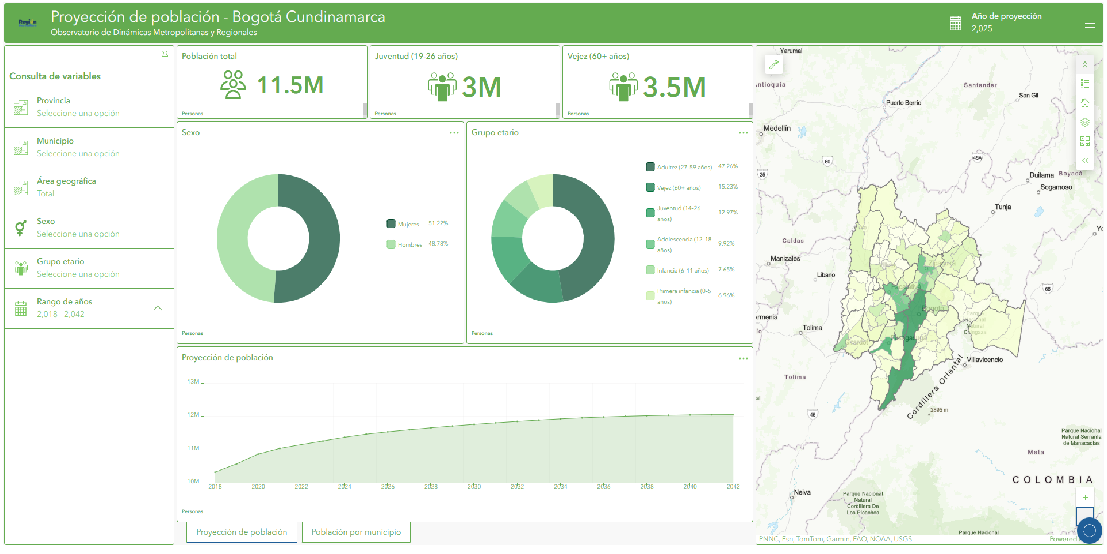
Task: Click the map home extent icon
Action: [1085, 104]
